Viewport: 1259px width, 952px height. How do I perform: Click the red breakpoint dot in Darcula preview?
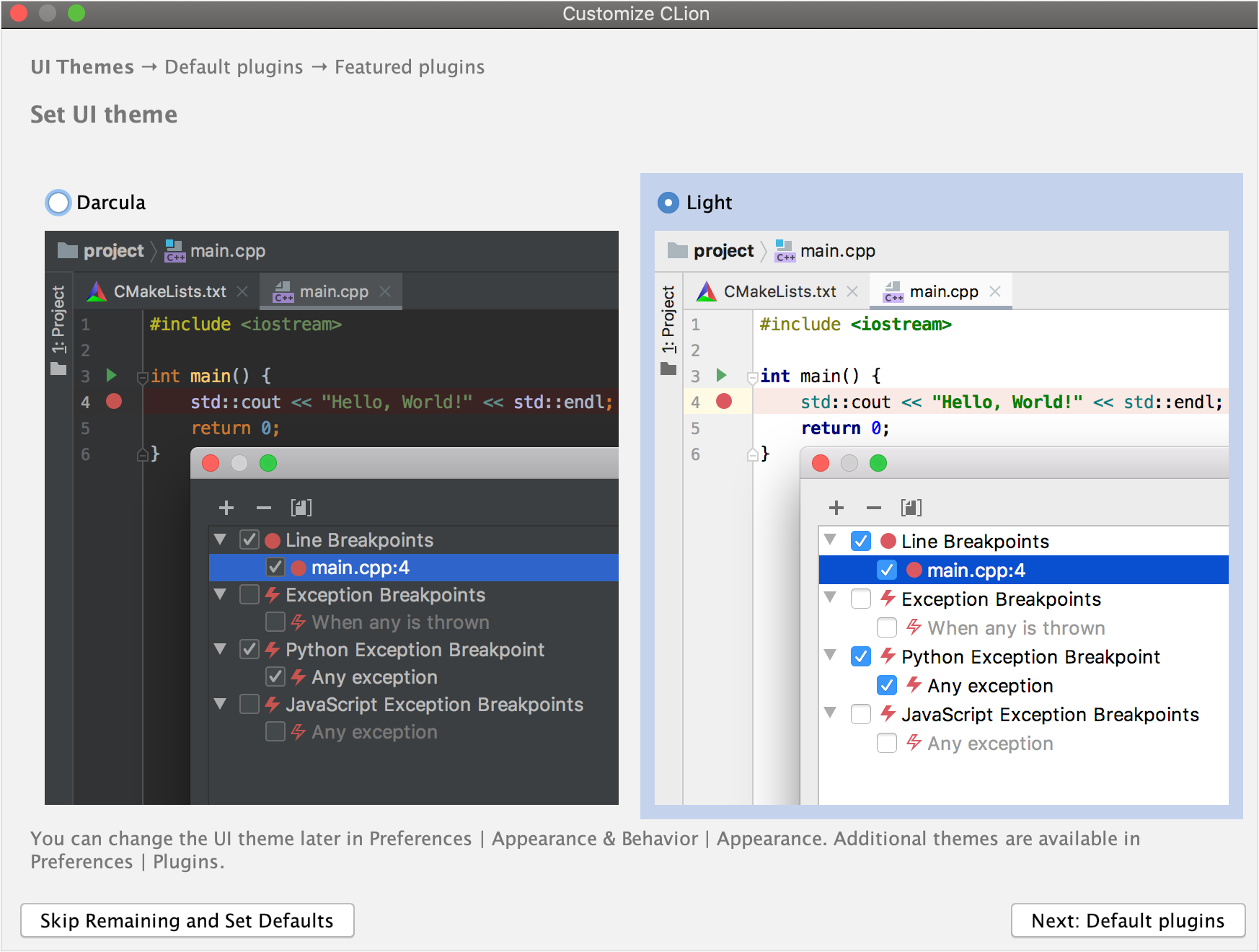click(114, 401)
